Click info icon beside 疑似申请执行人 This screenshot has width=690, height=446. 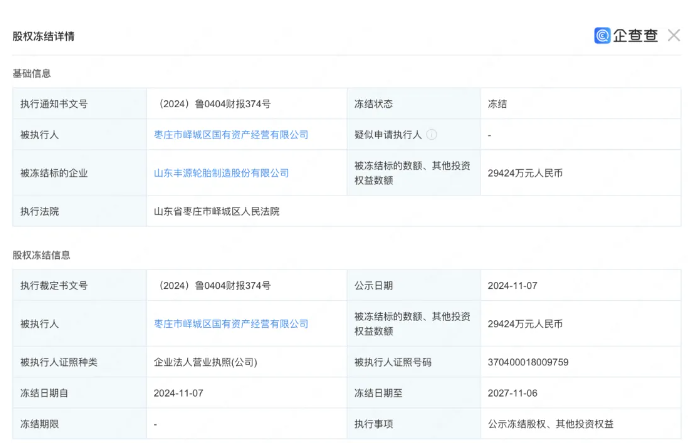pos(431,134)
